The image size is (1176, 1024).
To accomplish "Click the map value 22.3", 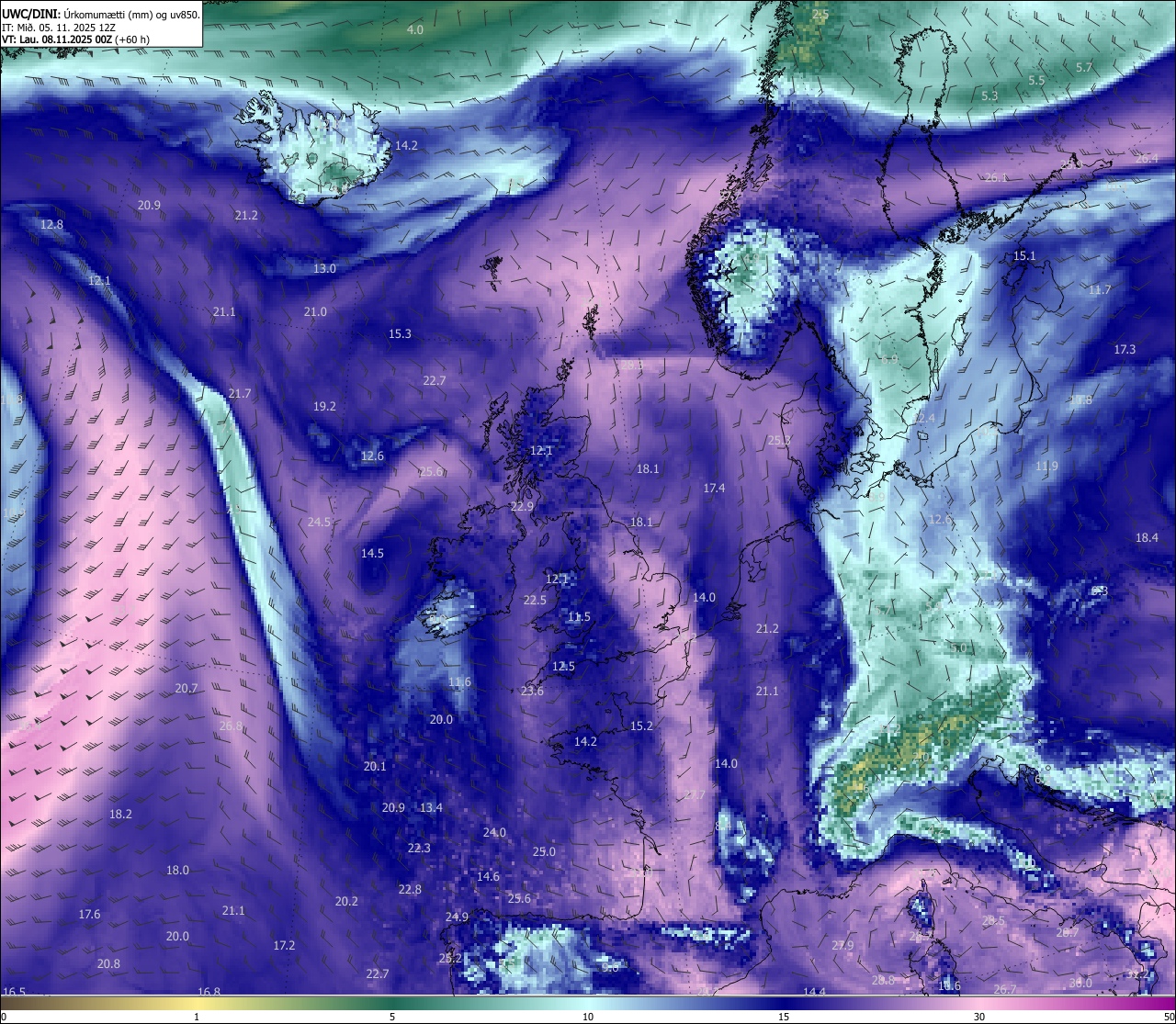I will click(x=419, y=849).
